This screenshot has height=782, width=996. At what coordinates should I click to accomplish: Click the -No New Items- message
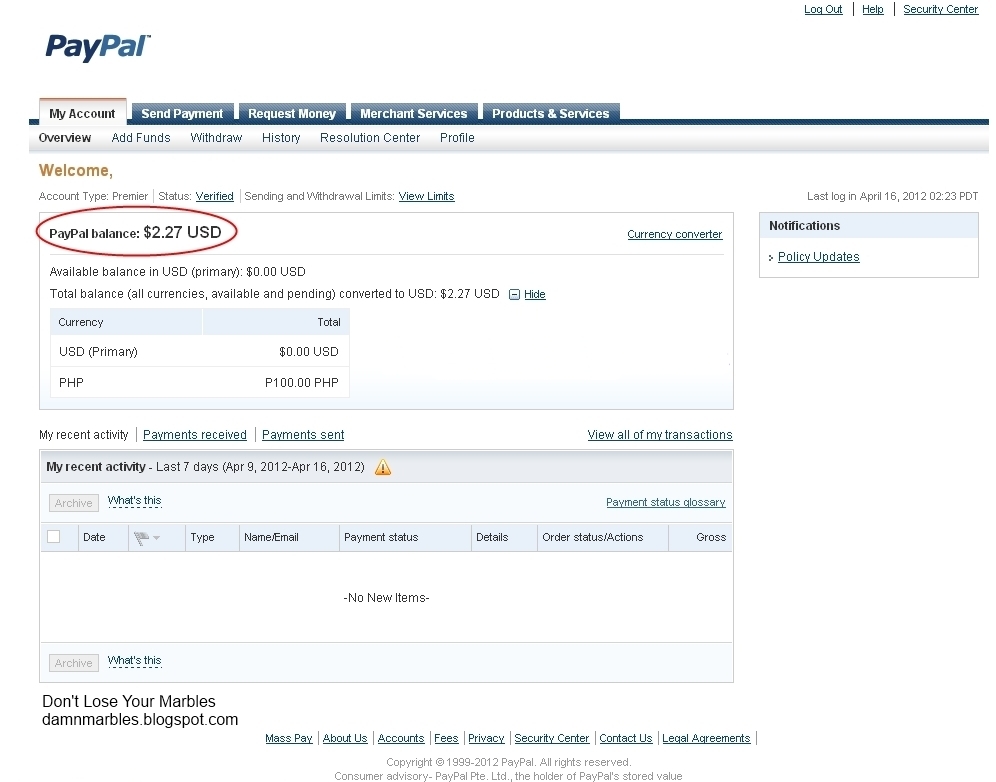tap(386, 598)
